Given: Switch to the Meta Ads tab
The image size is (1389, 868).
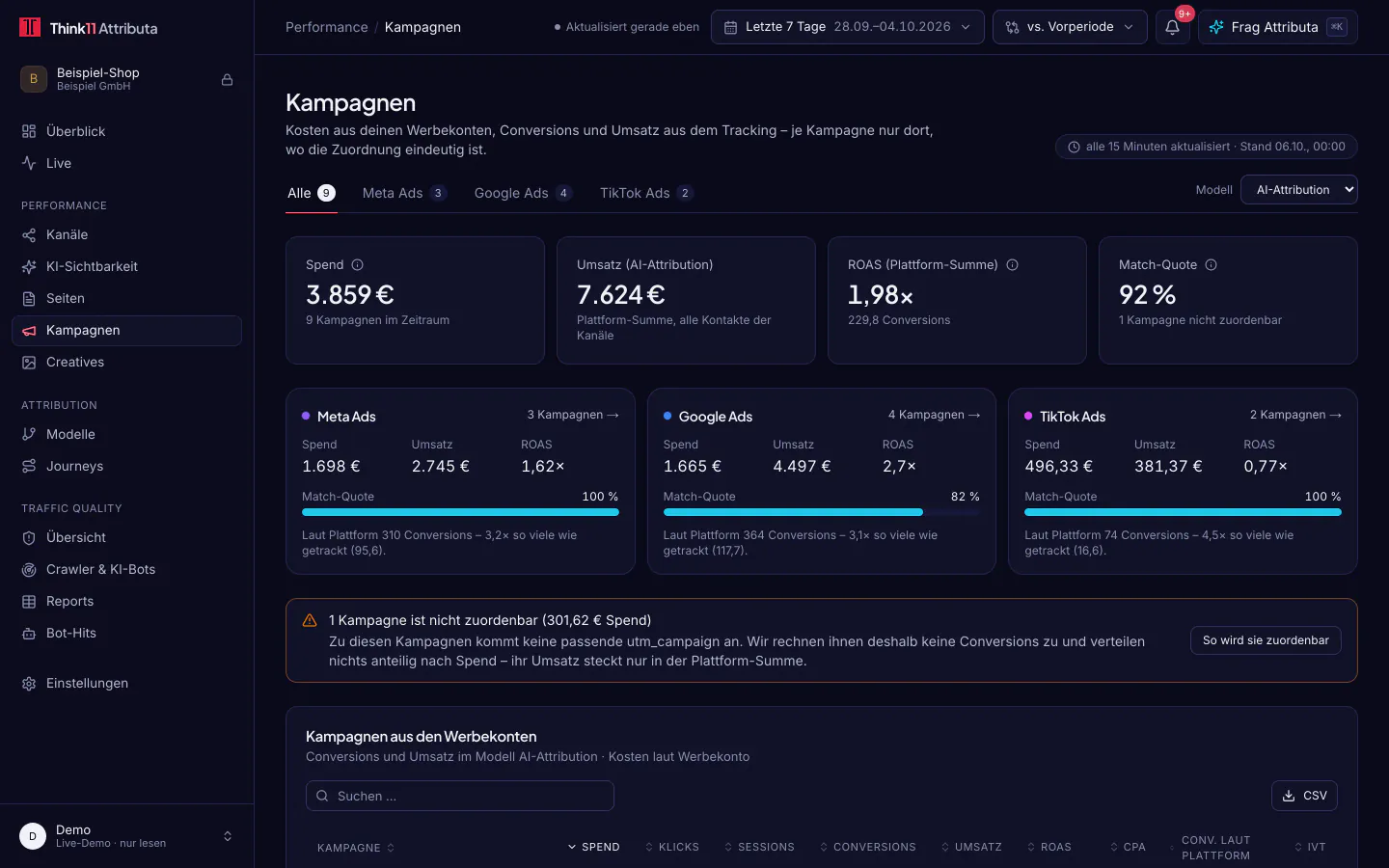Looking at the screenshot, I should click(x=404, y=193).
